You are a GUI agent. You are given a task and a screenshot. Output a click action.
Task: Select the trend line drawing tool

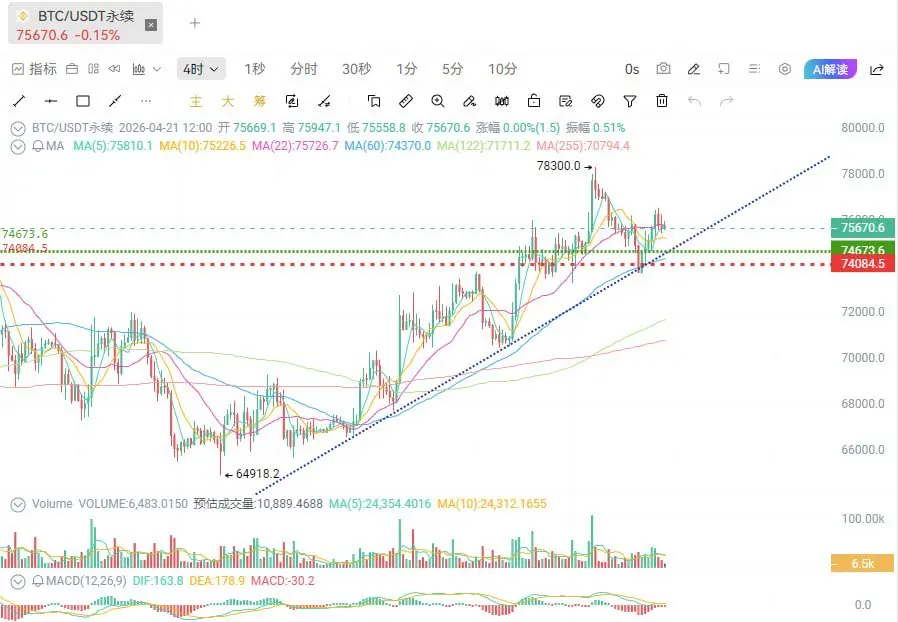pyautogui.click(x=19, y=101)
